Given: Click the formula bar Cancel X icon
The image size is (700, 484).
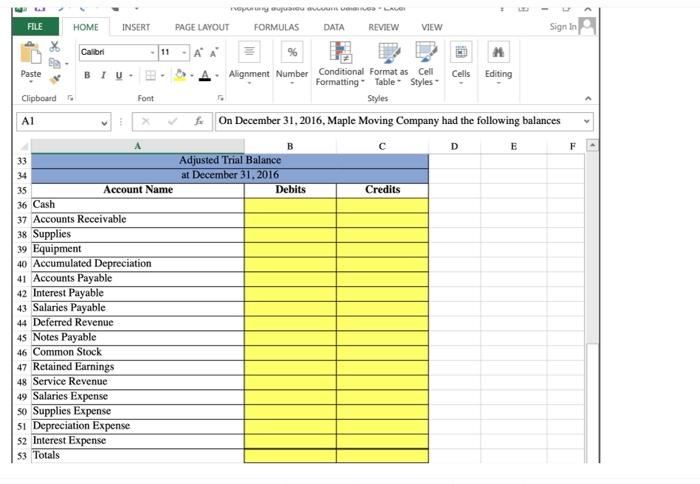Looking at the screenshot, I should pyautogui.click(x=146, y=121).
